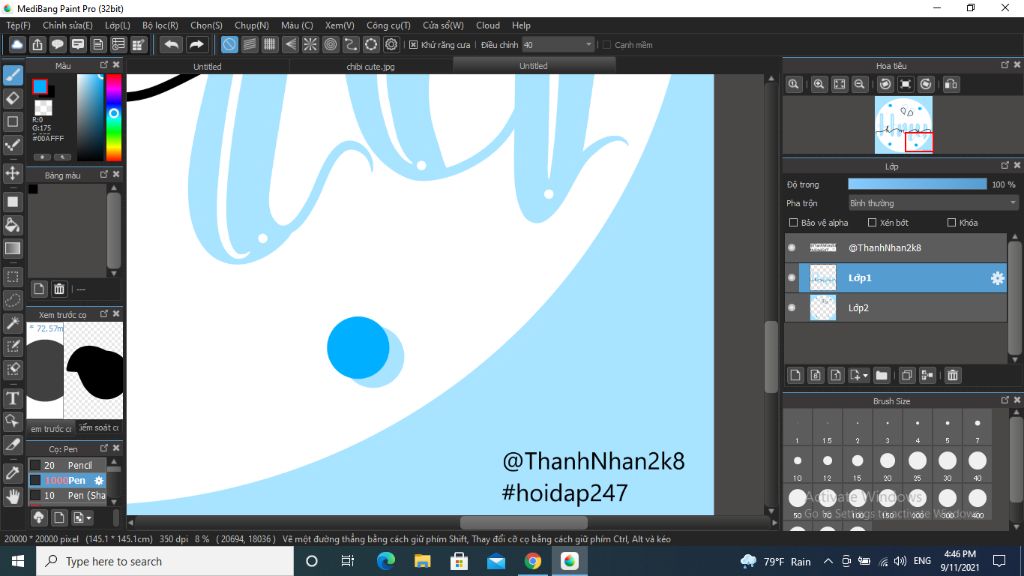The width and height of the screenshot is (1024, 576).
Task: Adjust the Độ trong opacity slider
Action: pyautogui.click(x=918, y=184)
